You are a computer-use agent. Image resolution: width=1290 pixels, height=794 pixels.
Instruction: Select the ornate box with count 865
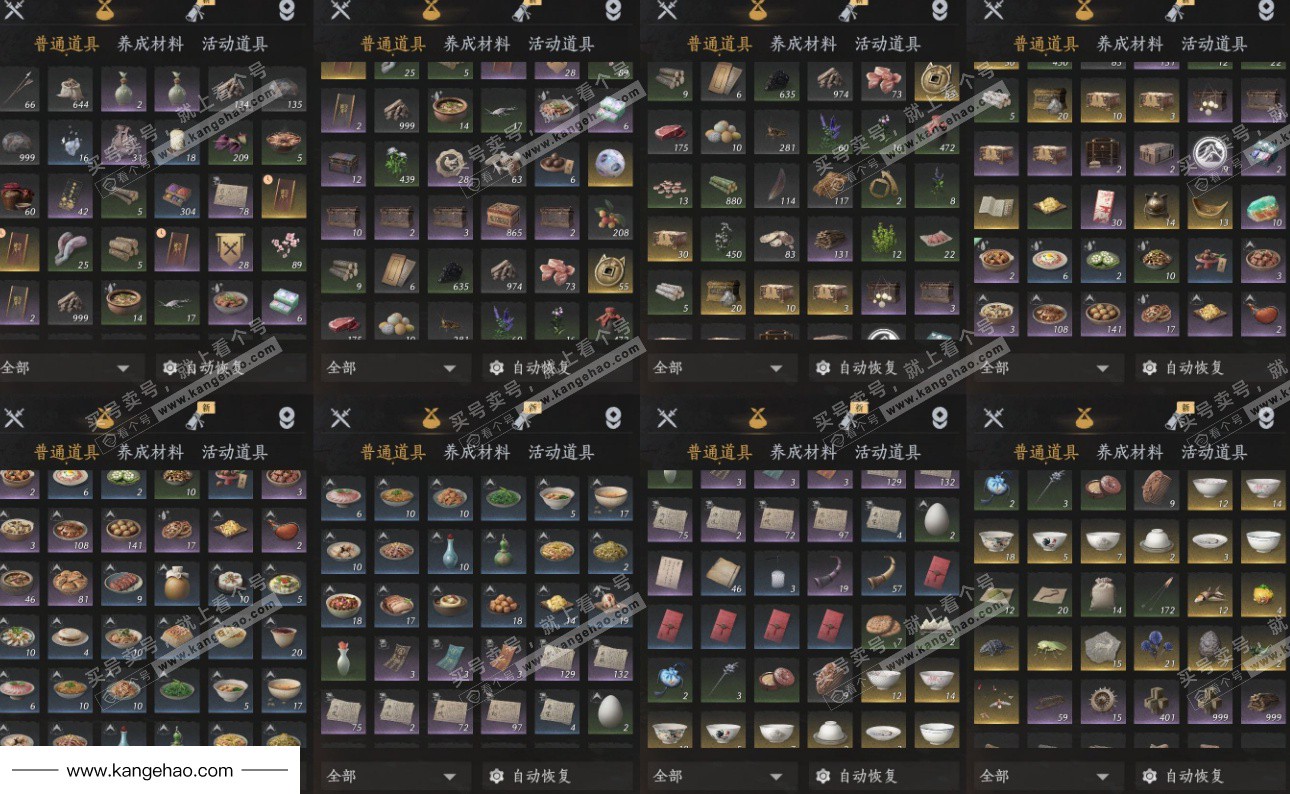click(503, 217)
